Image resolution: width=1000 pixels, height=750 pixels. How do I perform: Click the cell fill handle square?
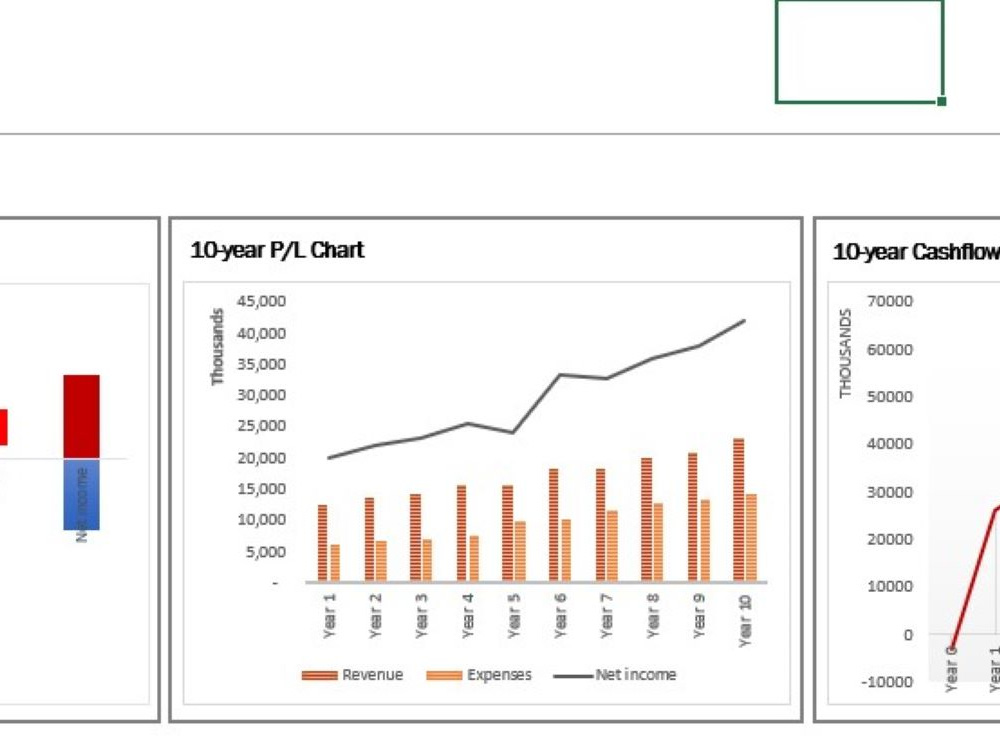point(941,101)
